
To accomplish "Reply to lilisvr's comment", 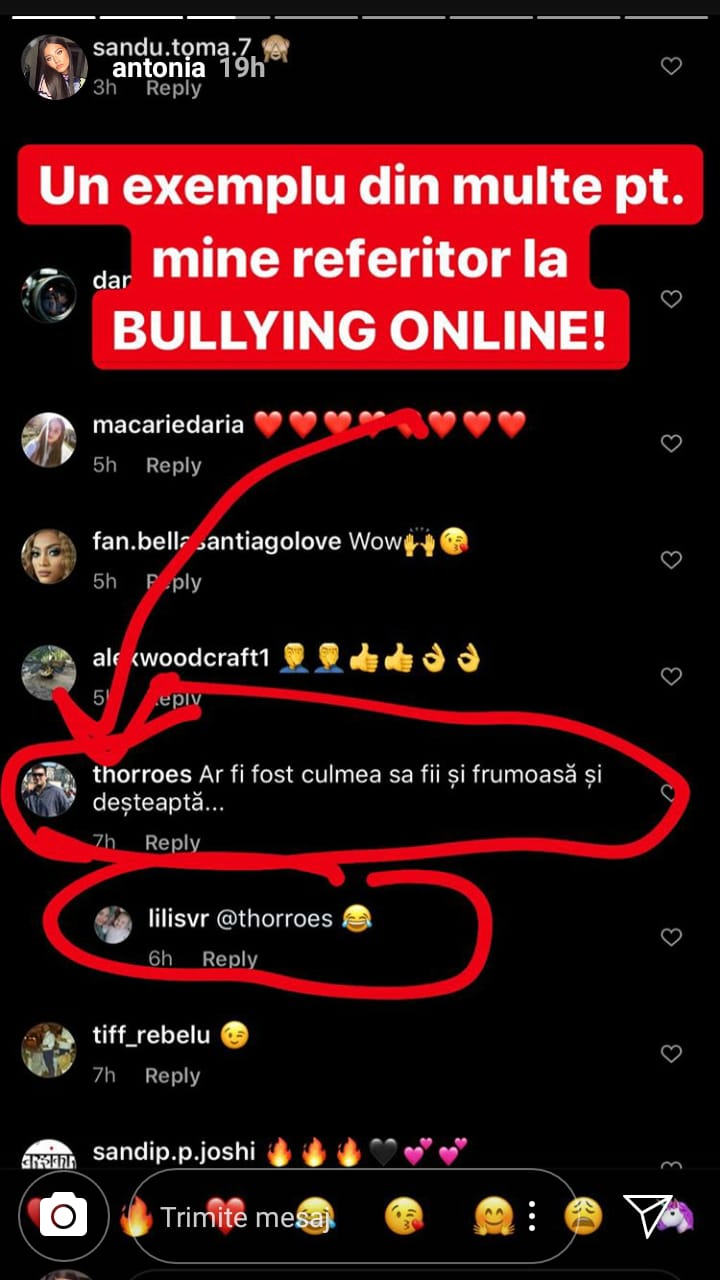I will pyautogui.click(x=229, y=959).
